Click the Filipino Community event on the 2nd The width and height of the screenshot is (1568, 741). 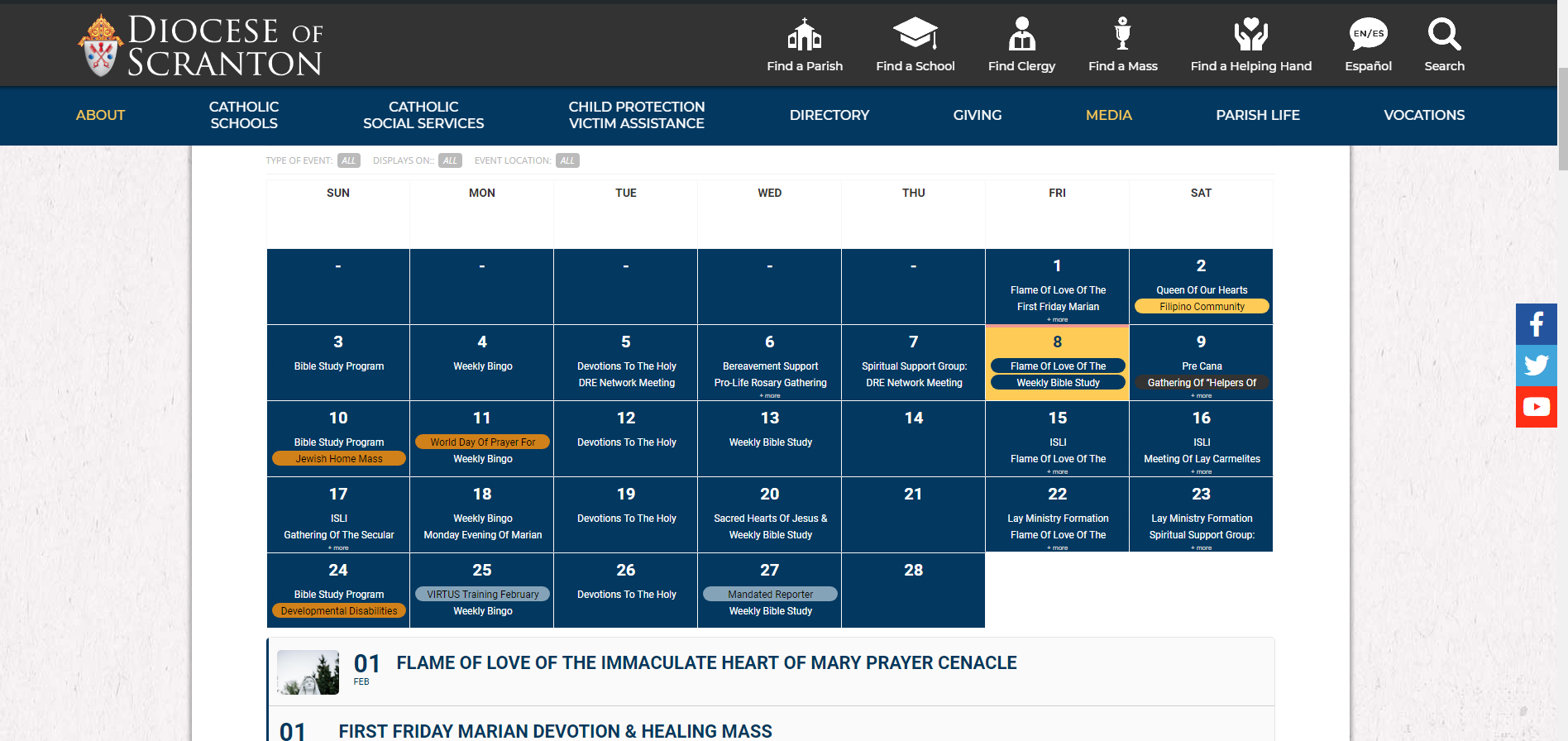click(x=1201, y=307)
